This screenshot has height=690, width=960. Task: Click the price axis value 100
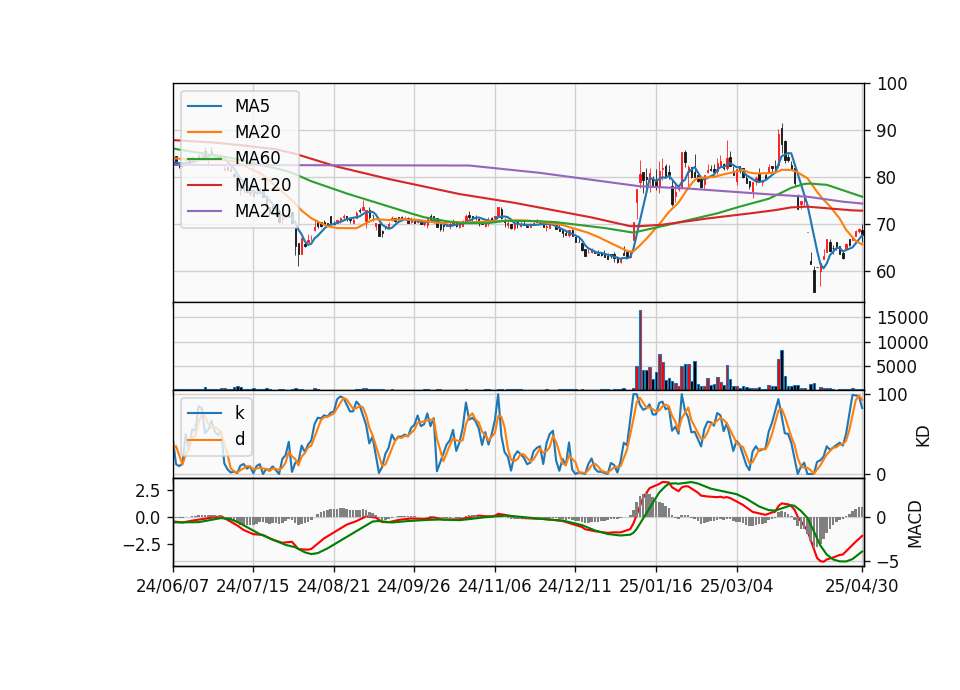pos(892,84)
